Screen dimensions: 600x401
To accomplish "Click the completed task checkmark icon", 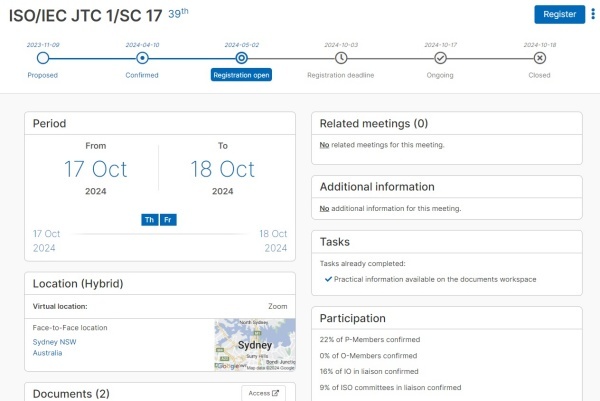I will coord(329,278).
